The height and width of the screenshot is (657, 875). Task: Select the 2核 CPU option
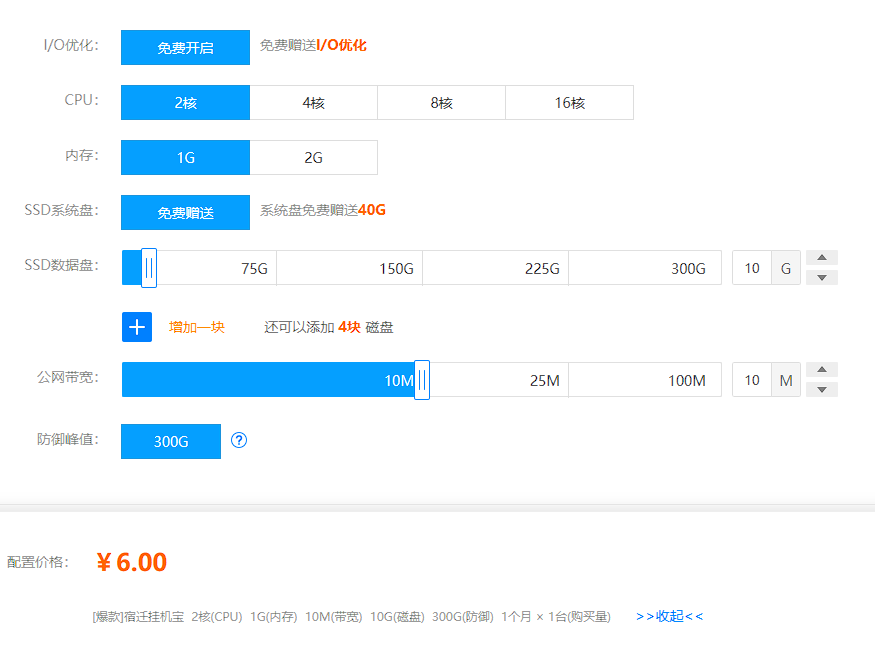pyautogui.click(x=185, y=103)
